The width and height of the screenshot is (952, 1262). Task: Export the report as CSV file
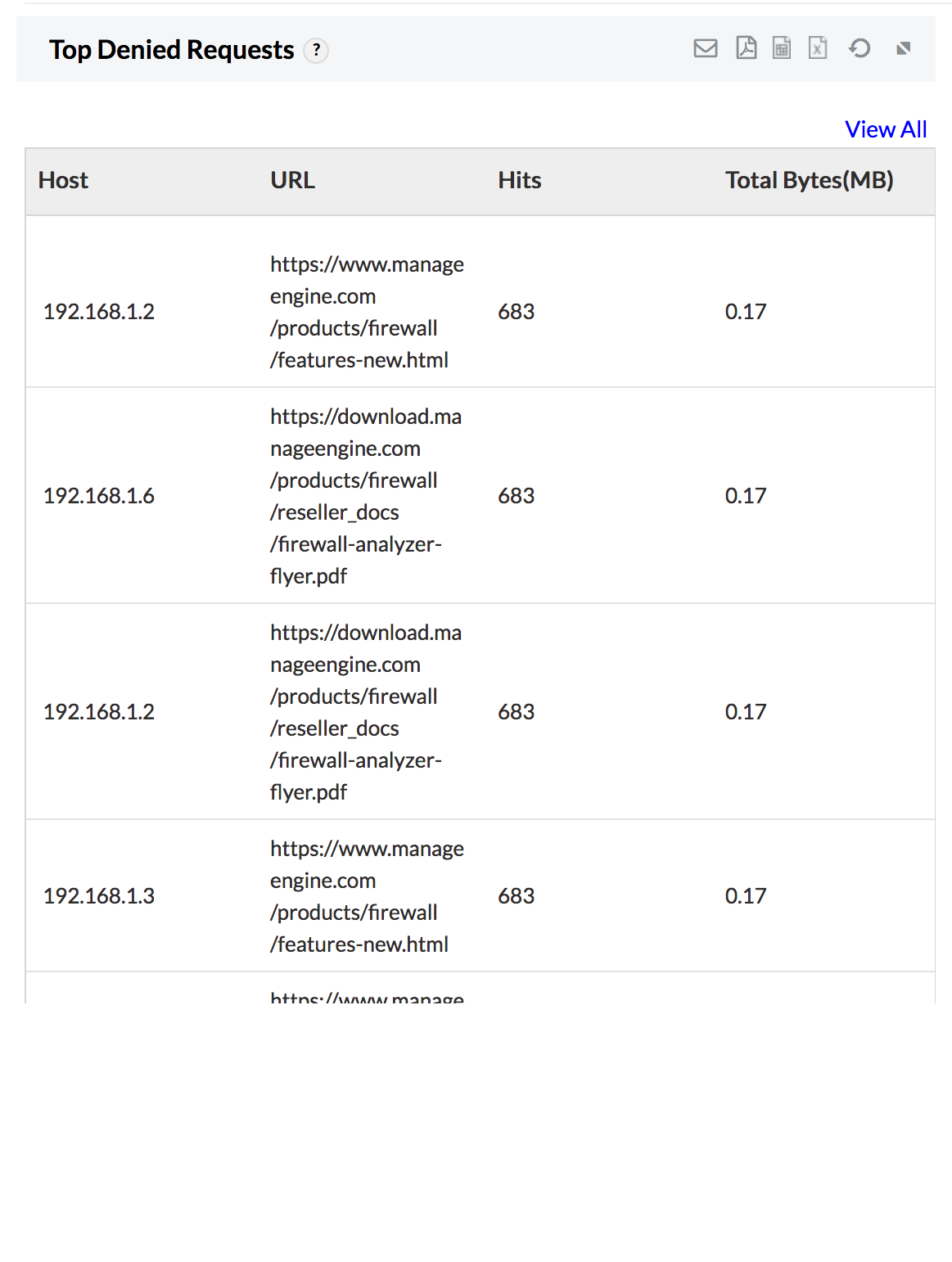pyautogui.click(x=782, y=49)
